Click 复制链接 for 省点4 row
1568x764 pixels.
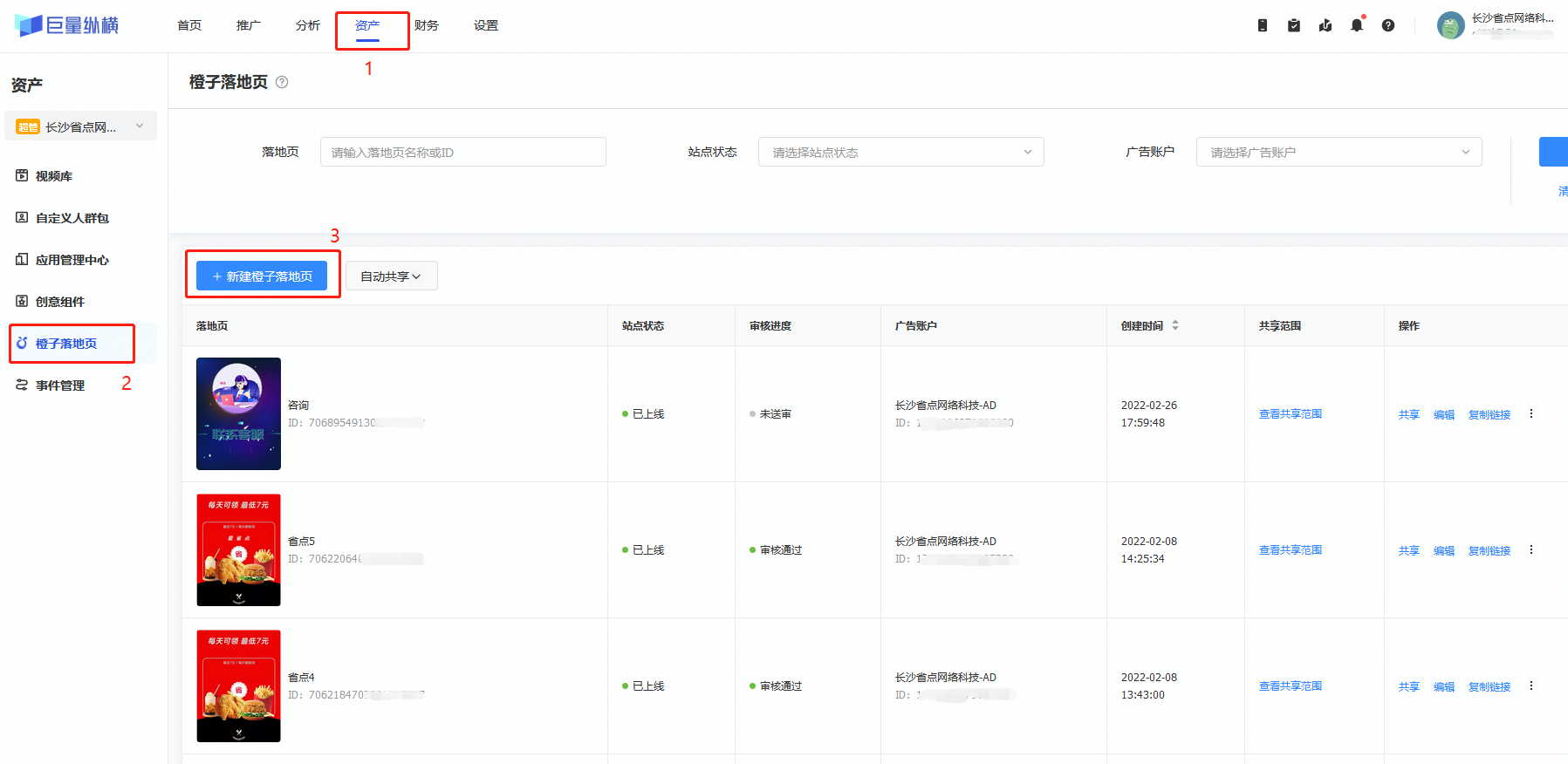(x=1489, y=687)
